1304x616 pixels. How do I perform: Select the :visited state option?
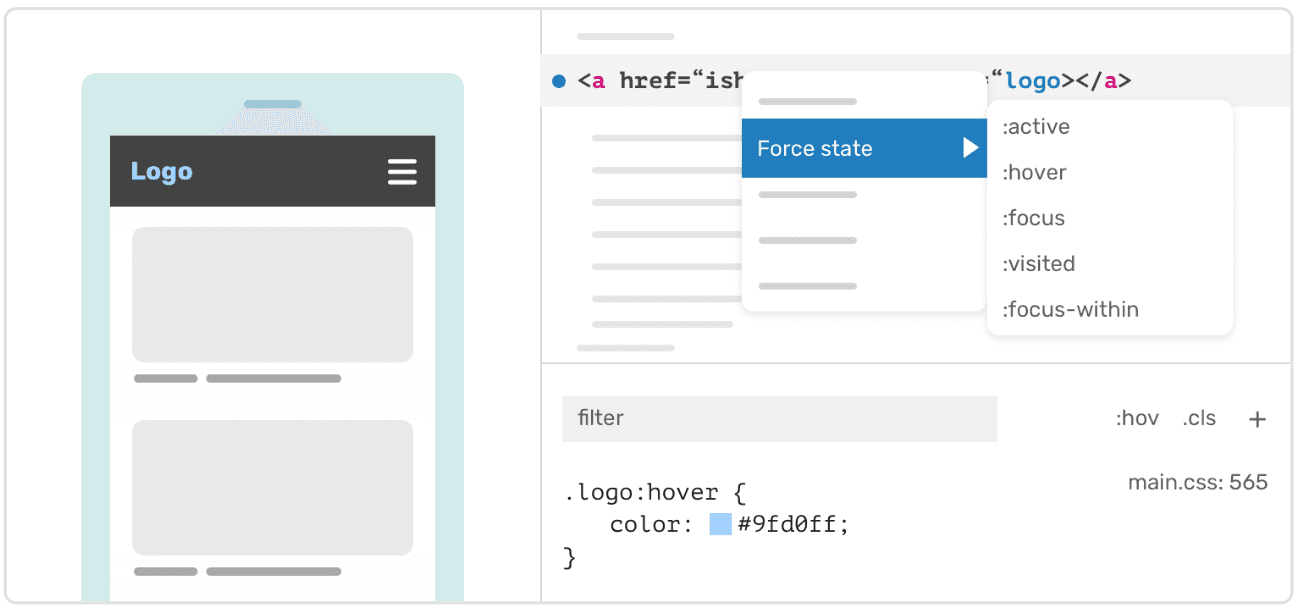coord(1038,264)
